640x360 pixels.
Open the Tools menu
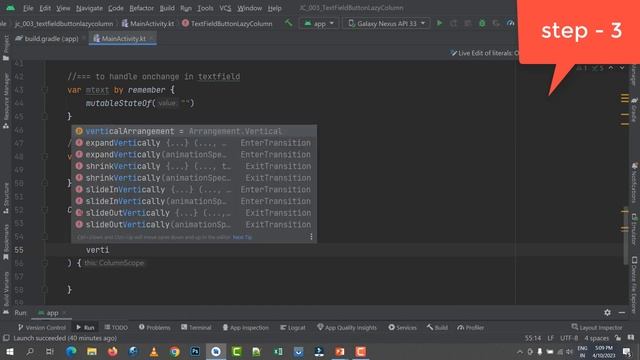(205, 8)
